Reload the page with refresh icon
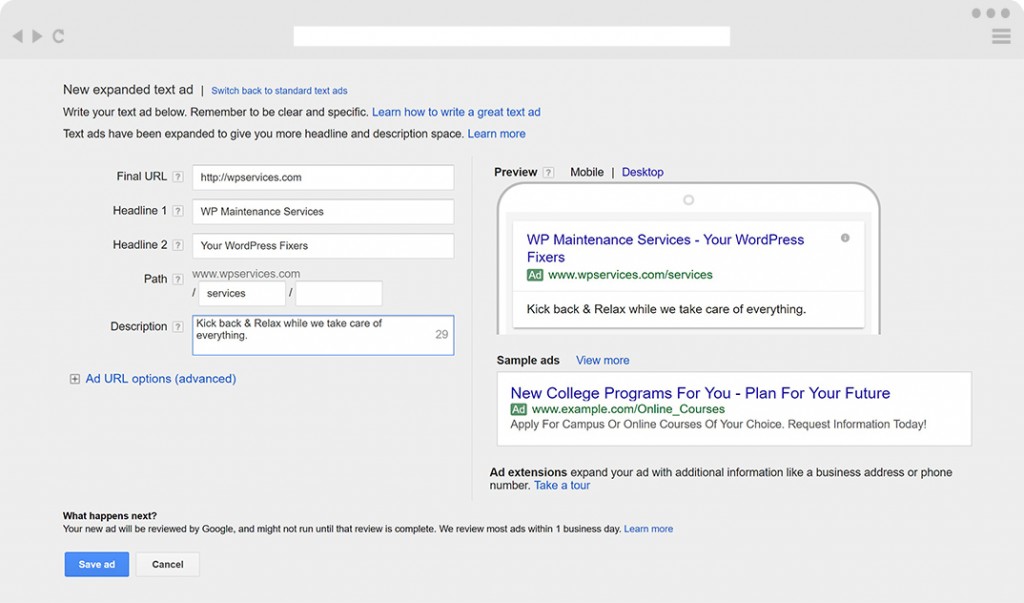The image size is (1024, 603). tap(58, 36)
